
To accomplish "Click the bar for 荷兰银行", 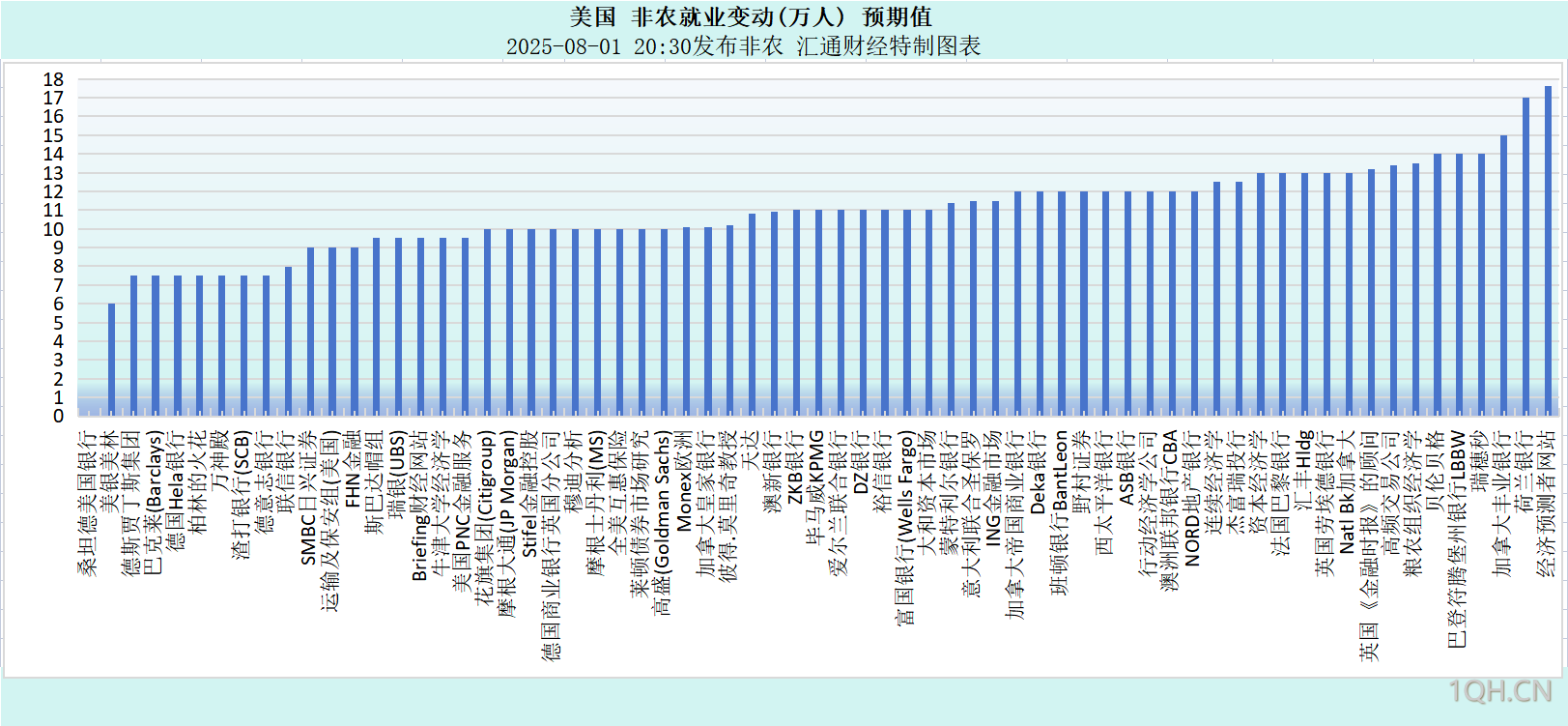I will [1525, 257].
